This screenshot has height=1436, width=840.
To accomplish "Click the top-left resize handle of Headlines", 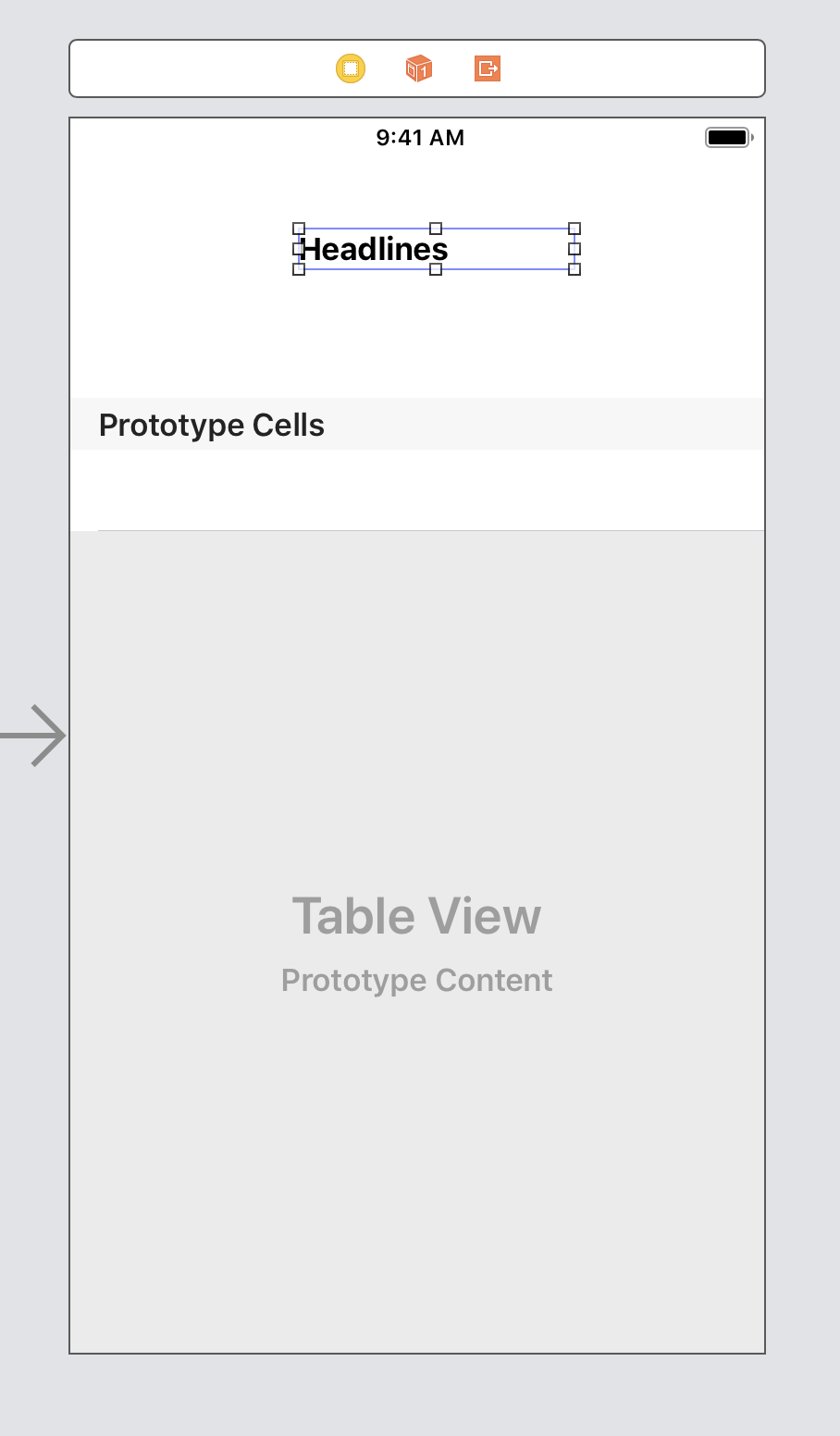I will 299,229.
